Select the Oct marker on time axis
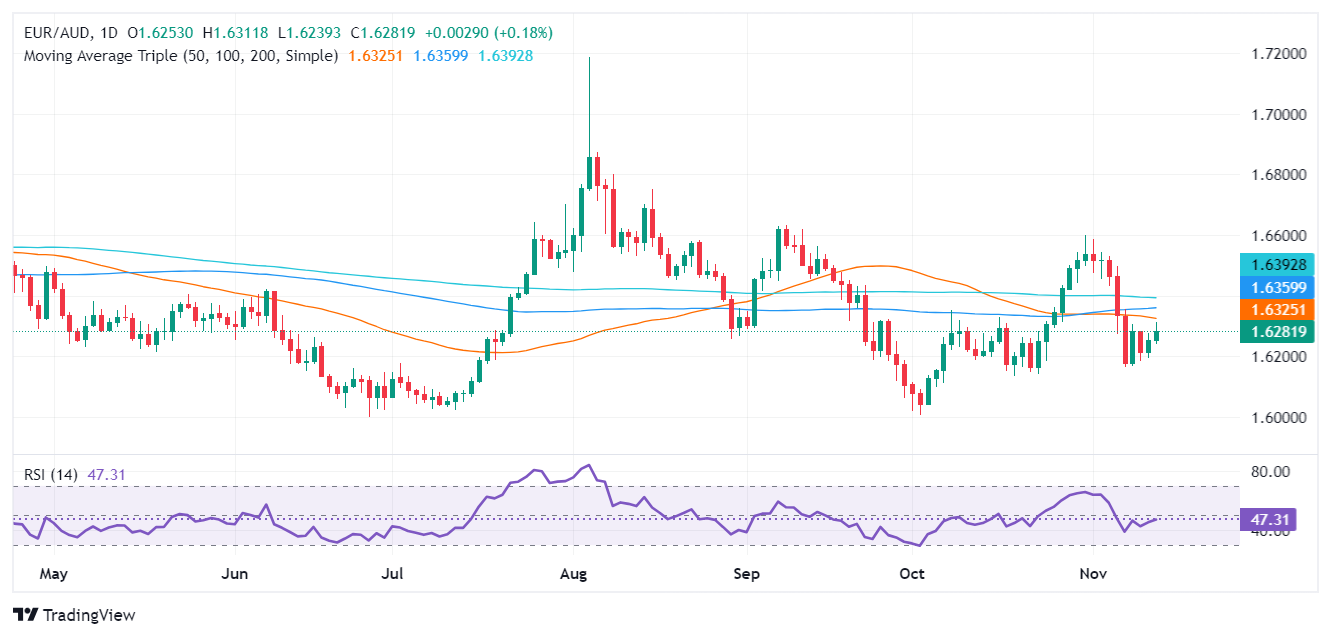The image size is (1331, 638). (912, 574)
